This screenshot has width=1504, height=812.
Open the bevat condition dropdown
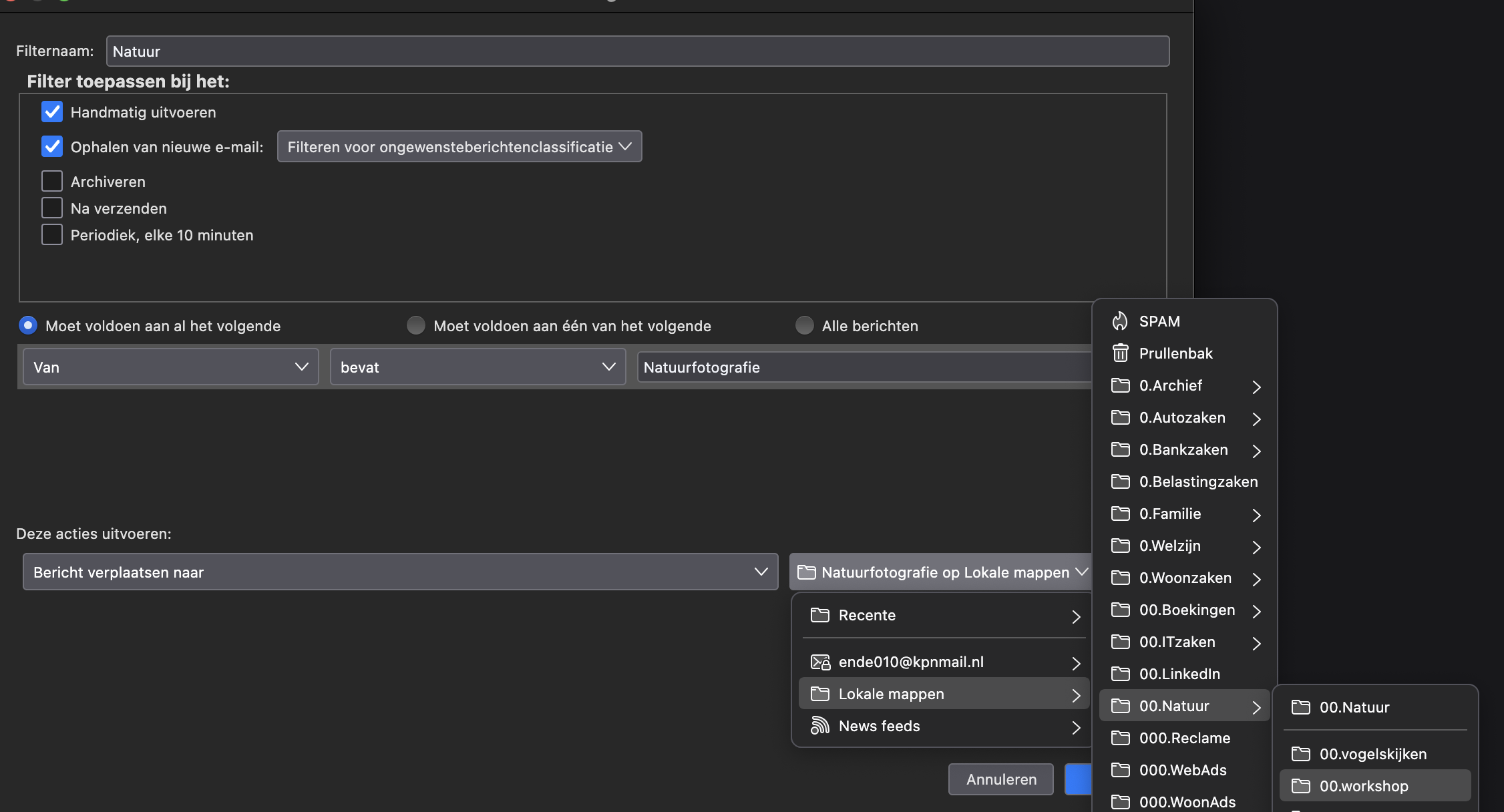point(478,367)
